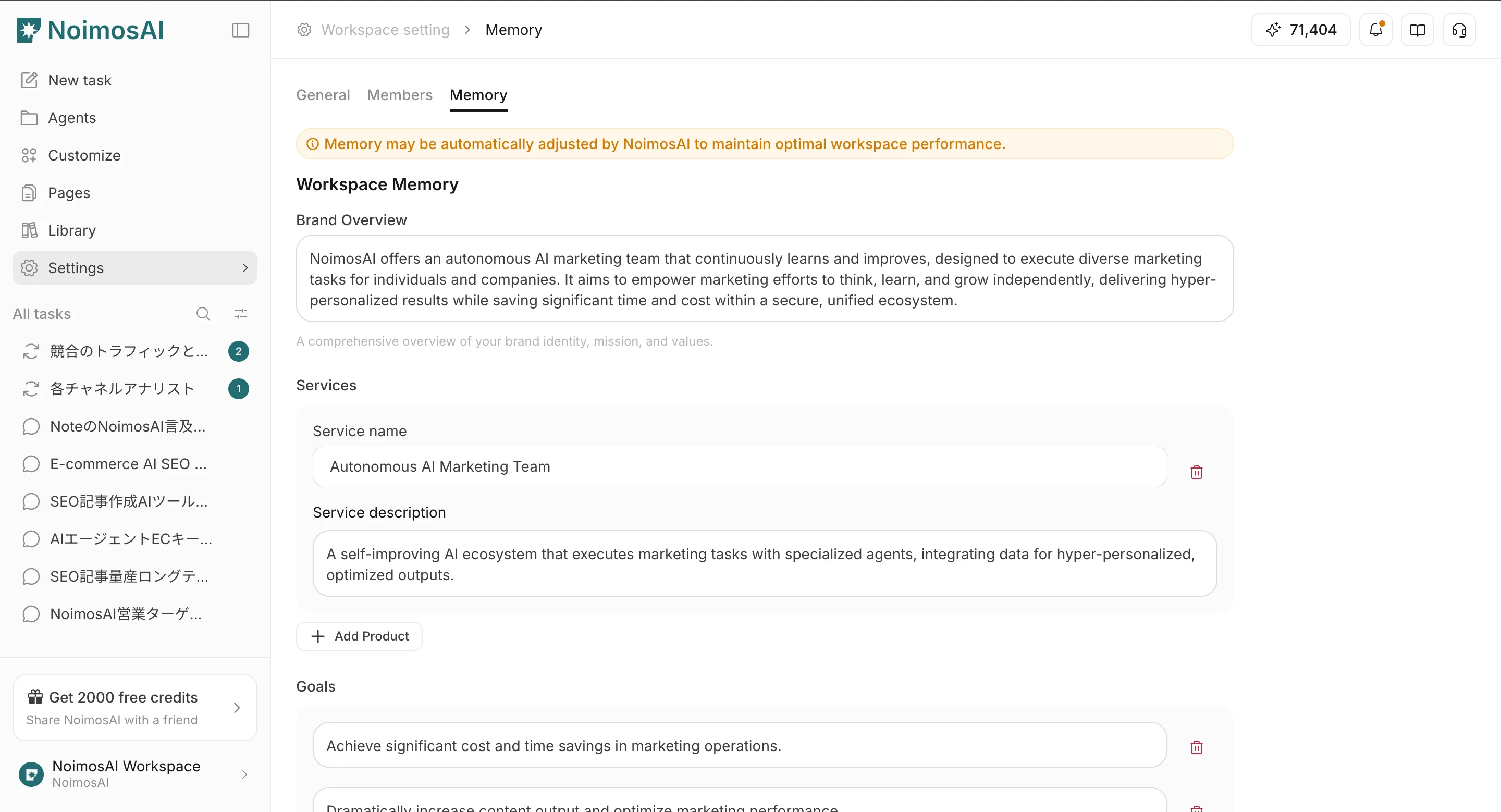The height and width of the screenshot is (812, 1501).
Task: Click the Settings gear icon in sidebar
Action: point(29,268)
